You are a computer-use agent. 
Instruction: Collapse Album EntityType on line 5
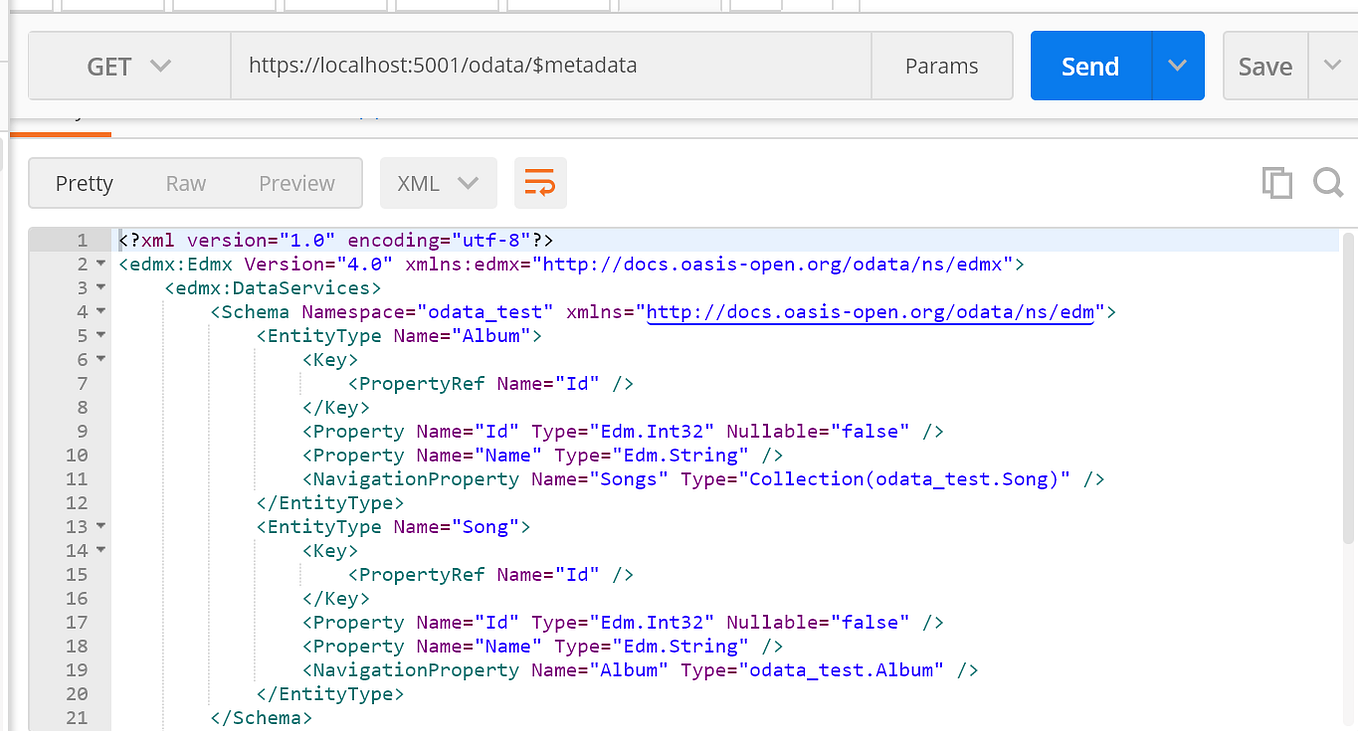pyautogui.click(x=100, y=337)
